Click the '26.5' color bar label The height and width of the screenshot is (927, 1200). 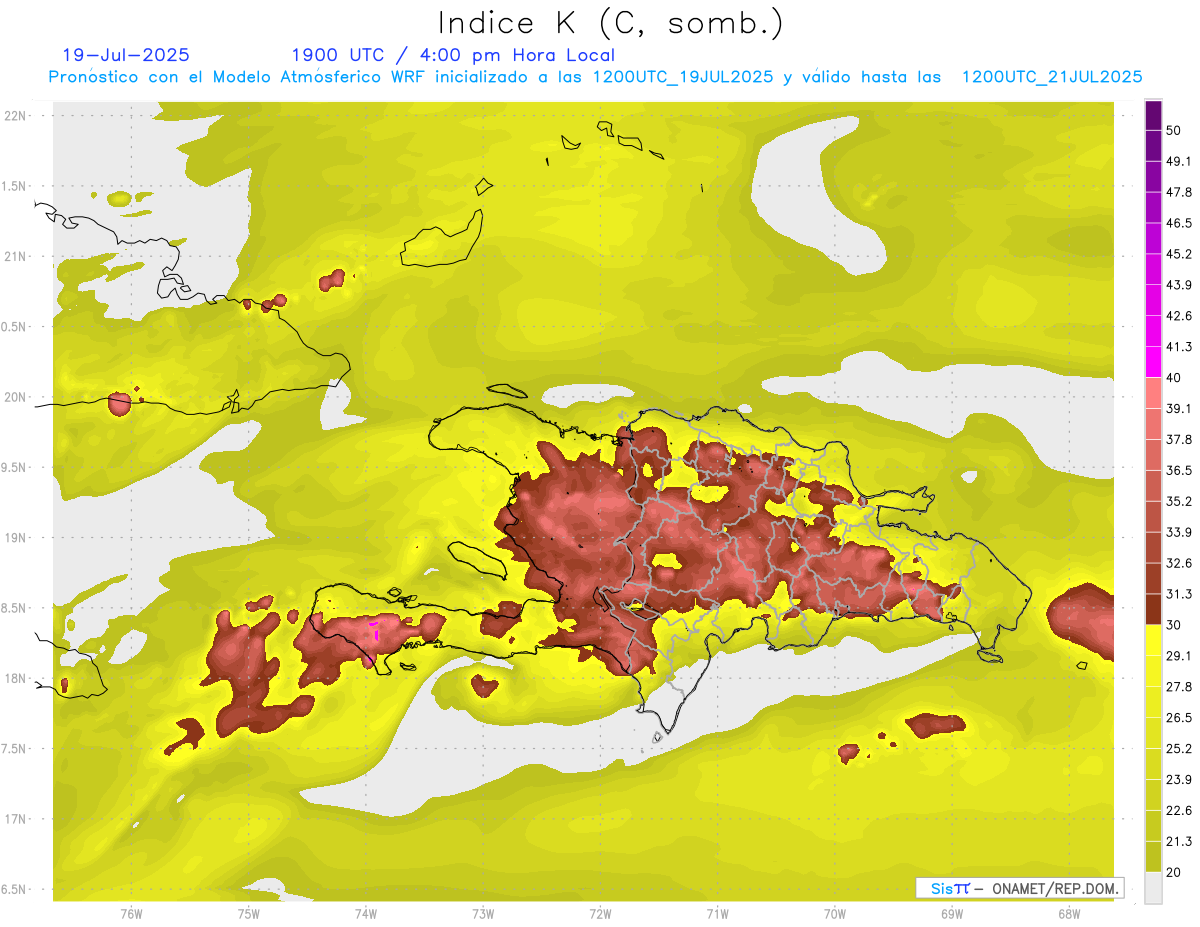pyautogui.click(x=1179, y=718)
